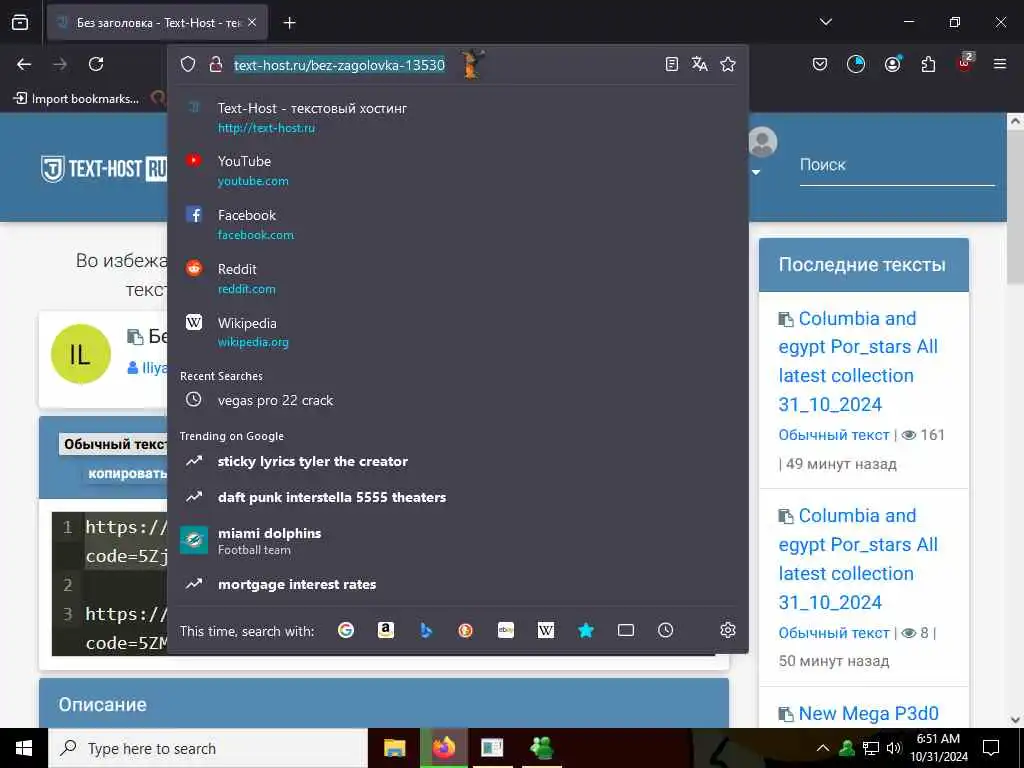The height and width of the screenshot is (768, 1024).
Task: Click the volume speaker tray icon
Action: tap(893, 748)
